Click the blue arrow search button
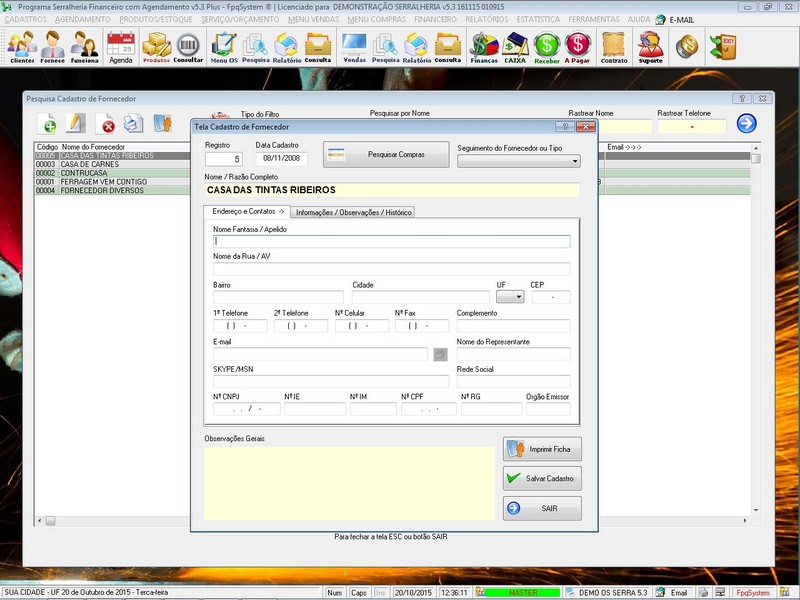The width and height of the screenshot is (800, 600). coord(746,123)
